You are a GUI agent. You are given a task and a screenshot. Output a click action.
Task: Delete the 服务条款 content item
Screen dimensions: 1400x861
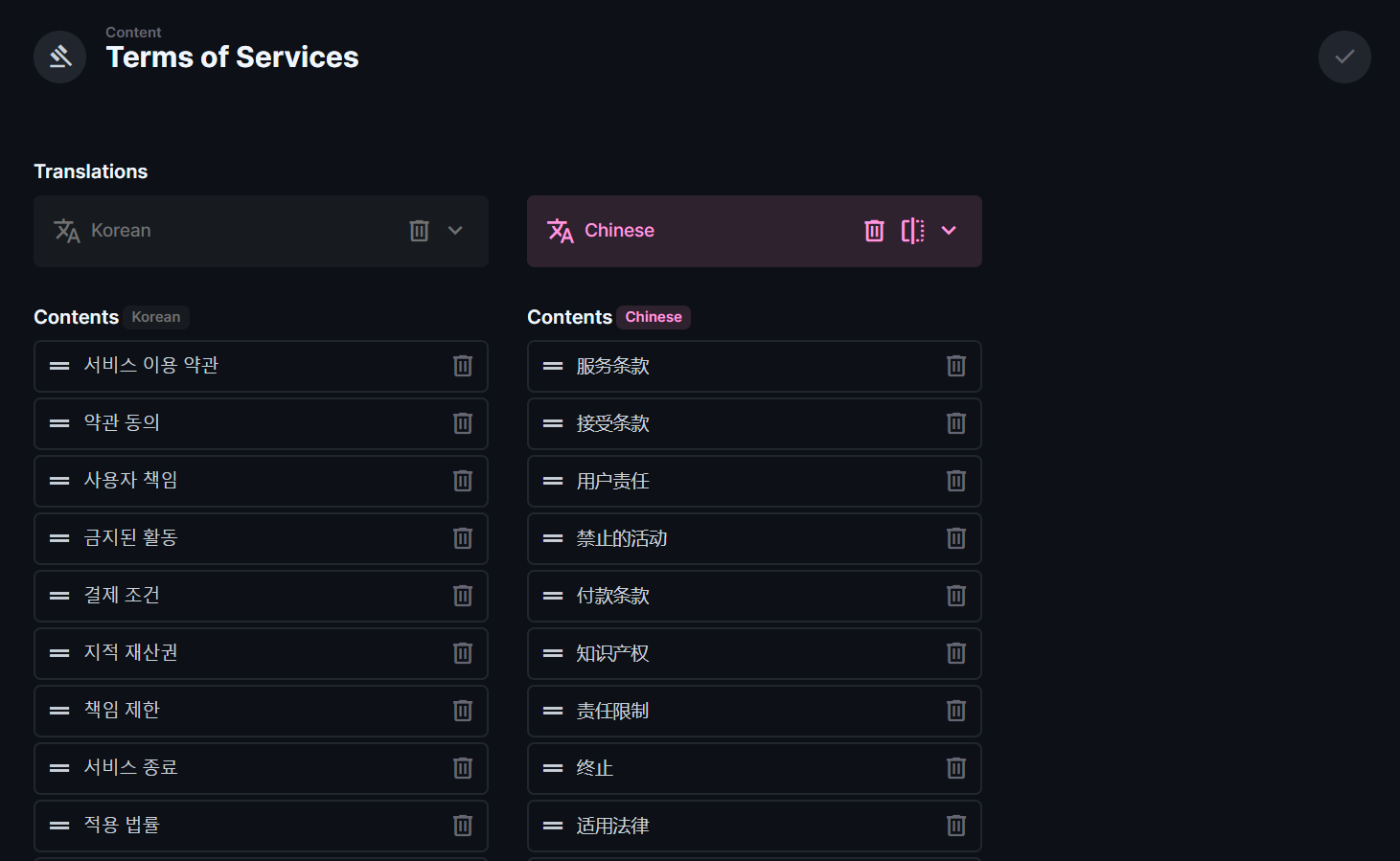956,366
